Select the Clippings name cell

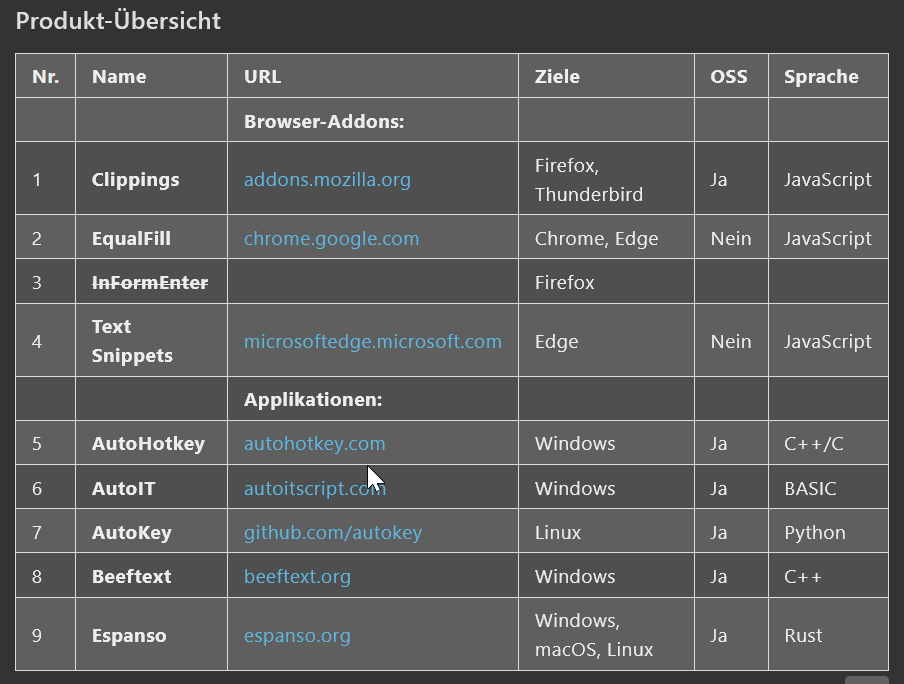click(135, 180)
